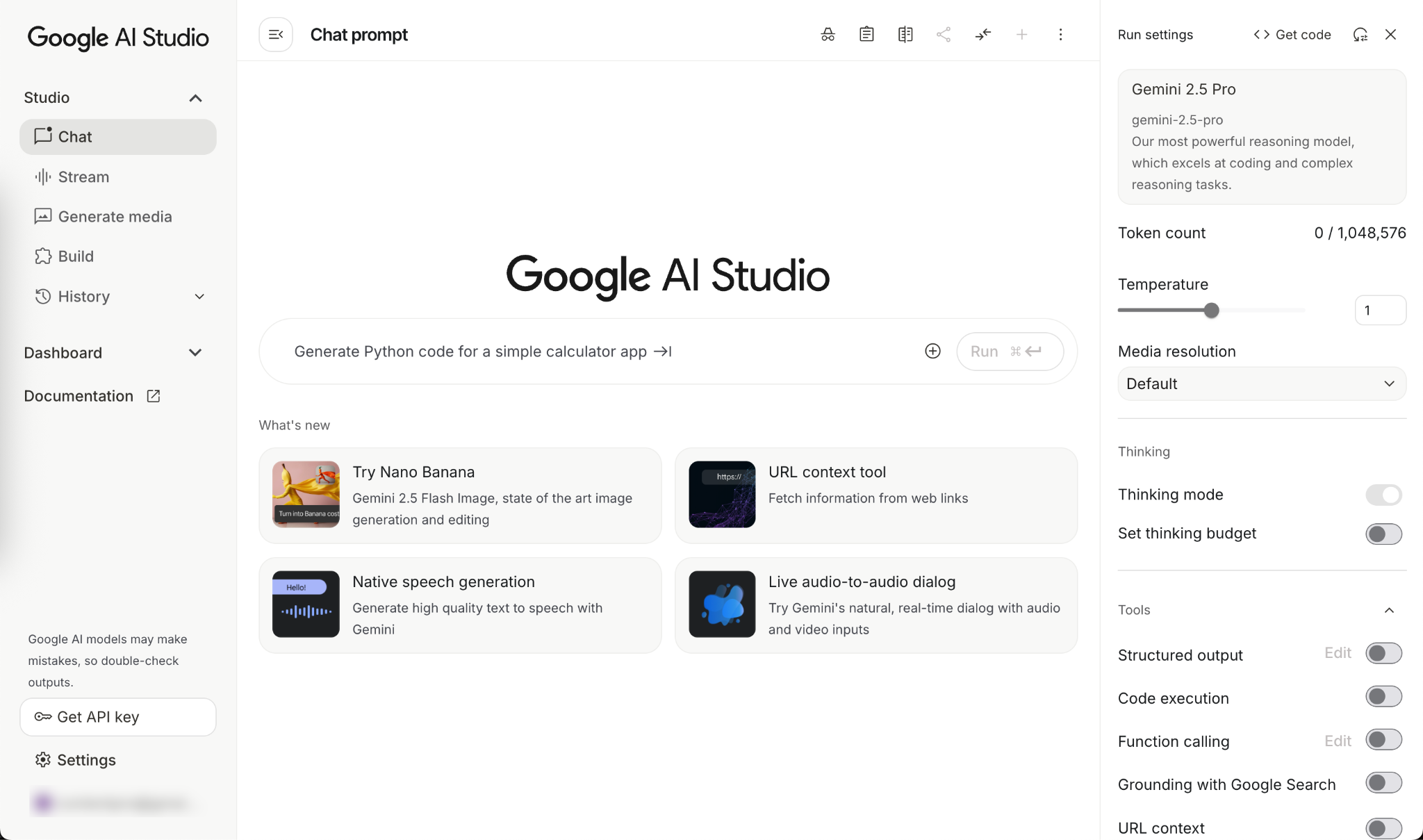Click the Live audio-to-audio dialog title
Screen dimensions: 1423x840
tap(862, 582)
